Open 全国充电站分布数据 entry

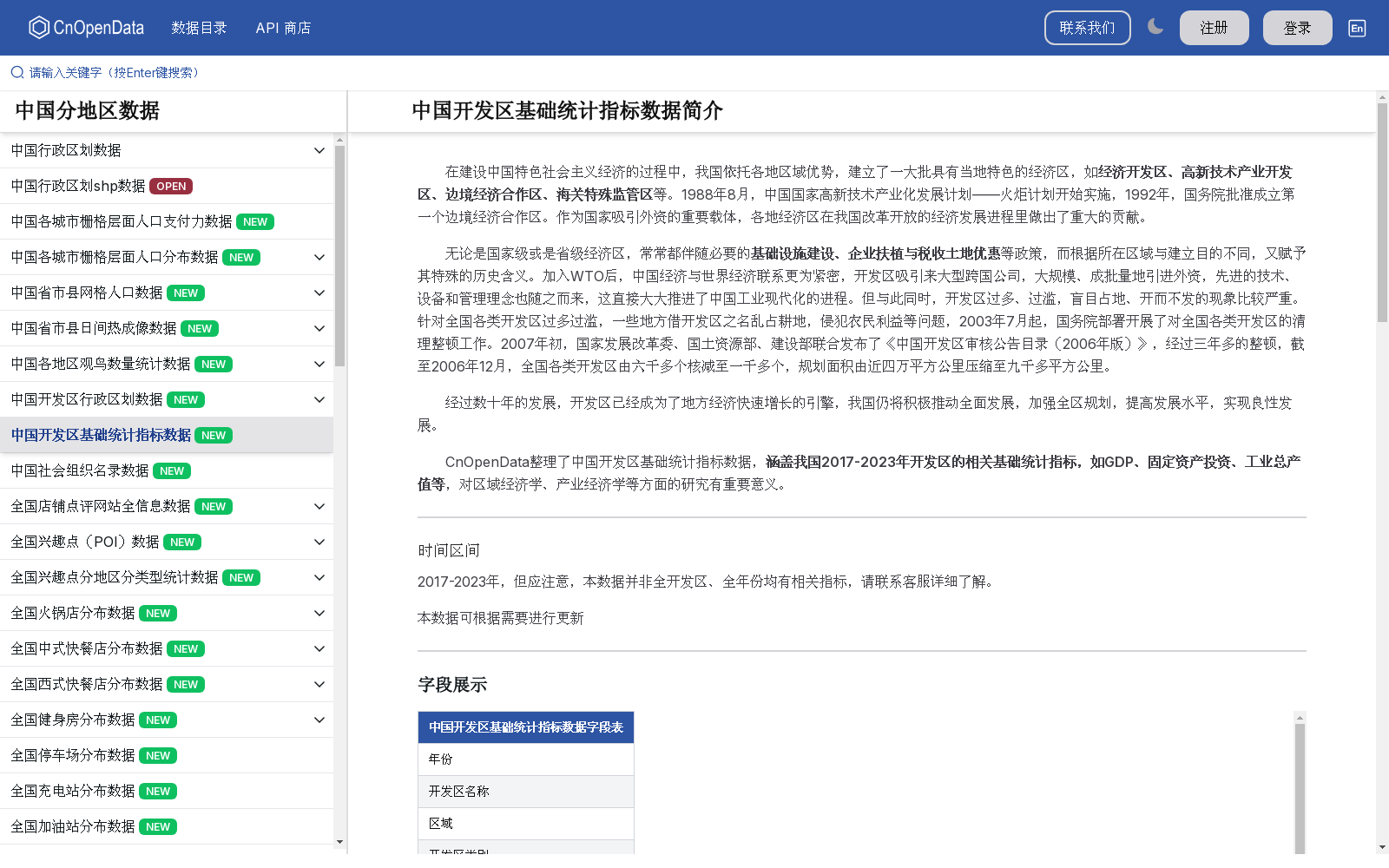coord(167,792)
